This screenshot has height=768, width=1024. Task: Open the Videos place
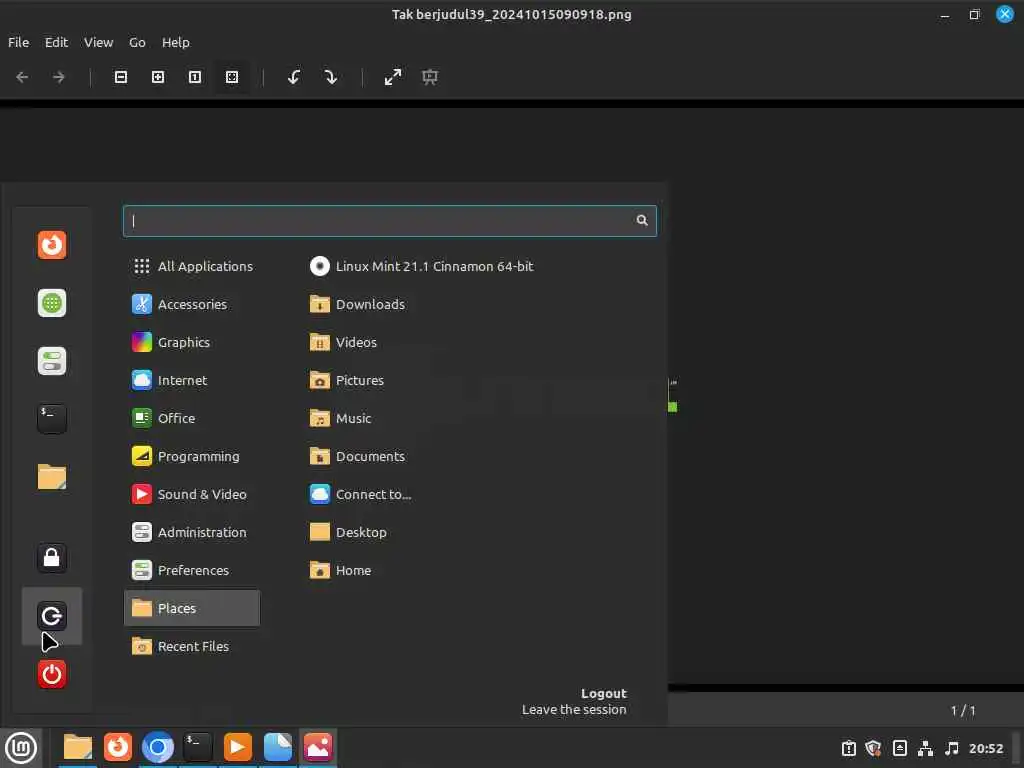pyautogui.click(x=344, y=342)
